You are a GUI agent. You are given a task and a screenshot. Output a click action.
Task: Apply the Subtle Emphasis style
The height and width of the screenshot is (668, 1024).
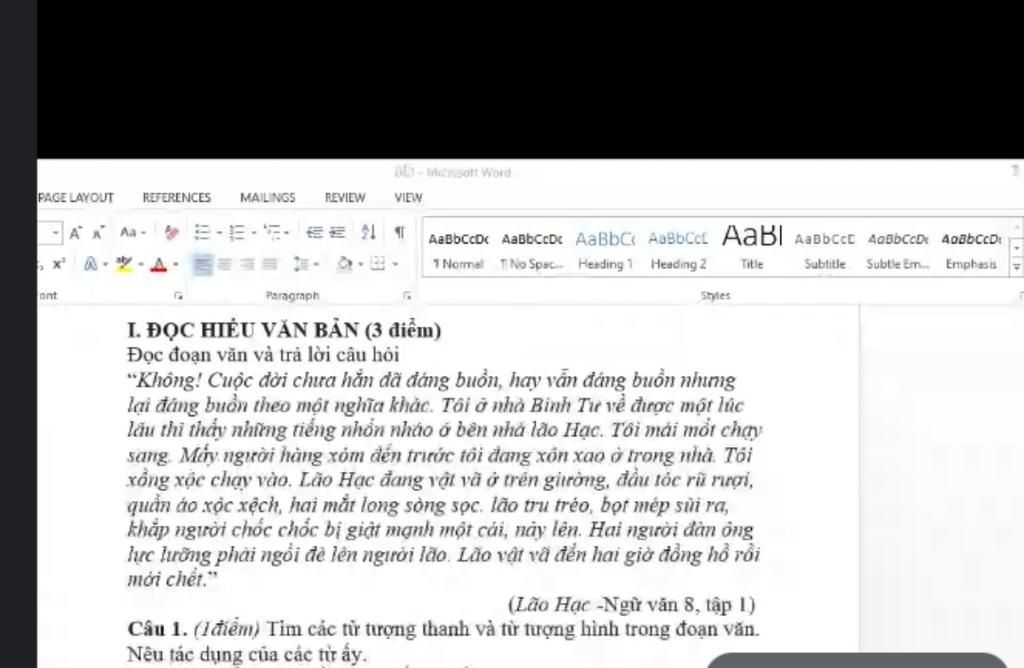(x=898, y=250)
